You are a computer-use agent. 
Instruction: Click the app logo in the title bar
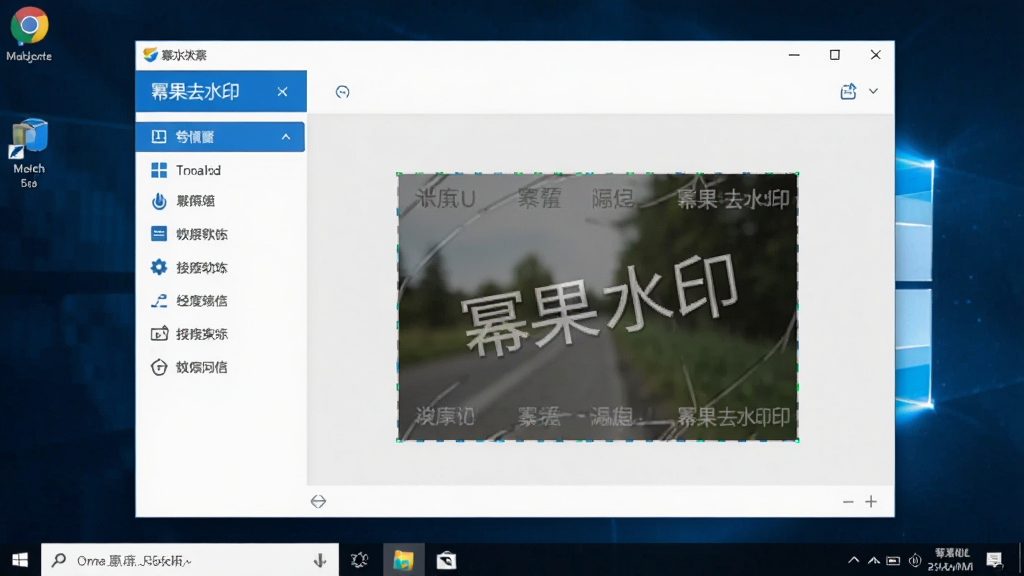[150, 55]
